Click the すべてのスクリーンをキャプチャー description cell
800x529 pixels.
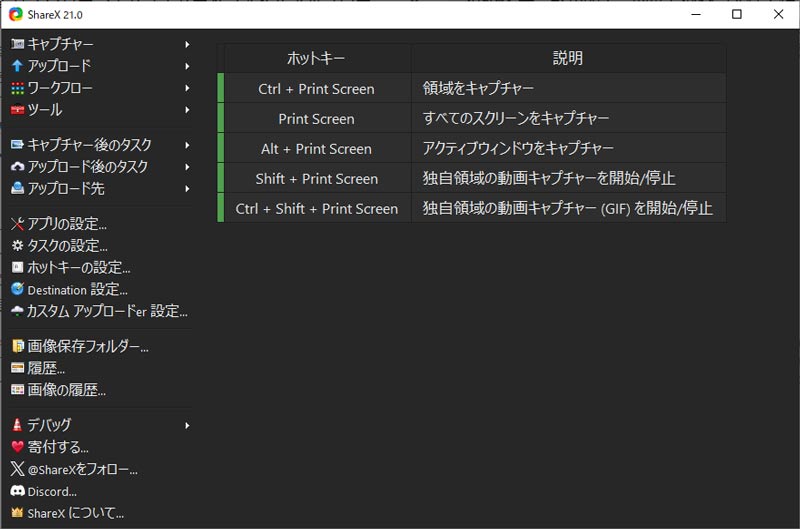569,118
